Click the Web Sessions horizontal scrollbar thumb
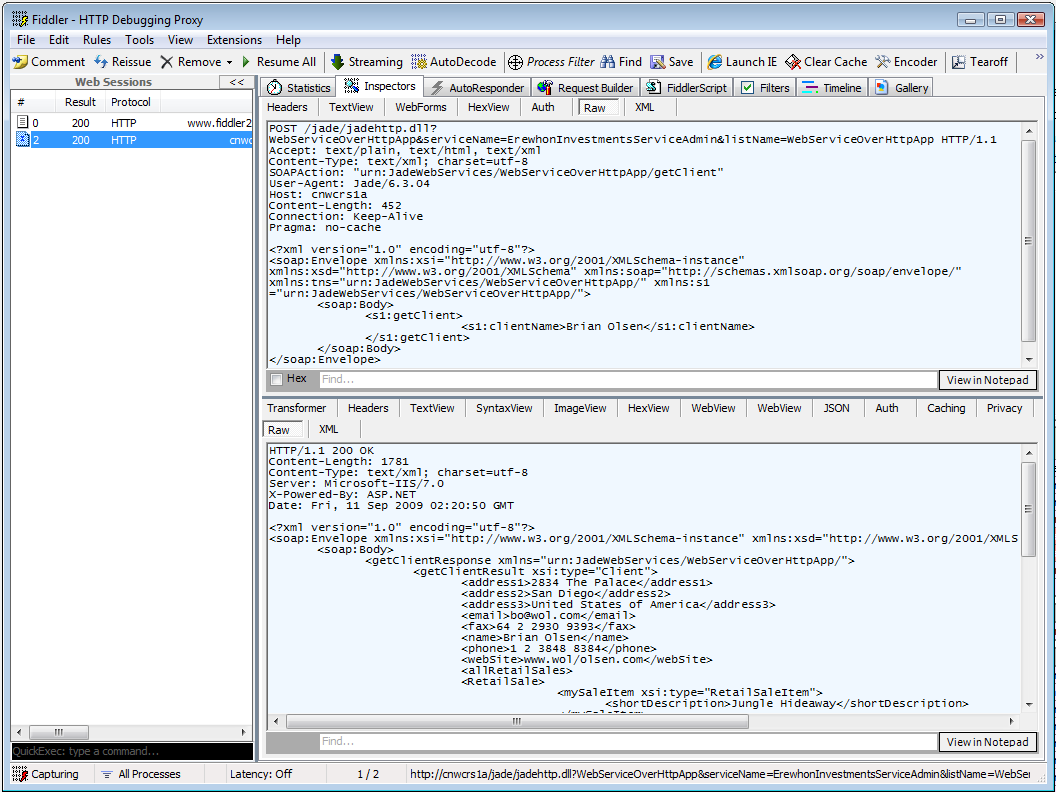1056x792 pixels. click(x=59, y=732)
